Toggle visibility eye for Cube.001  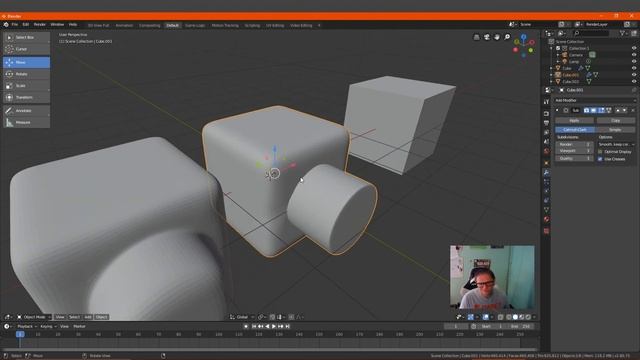tap(634, 75)
